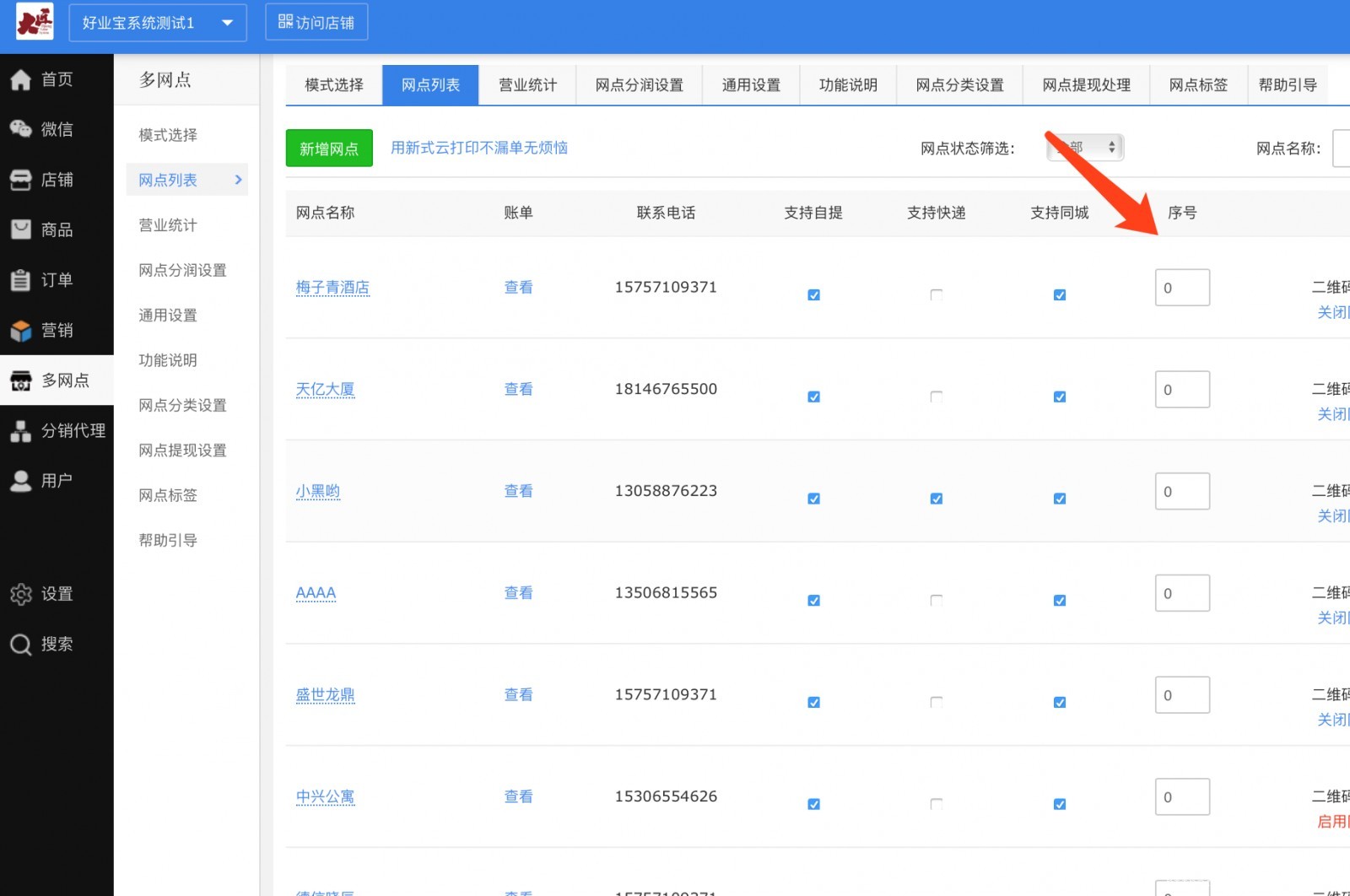Open the 店铺 store icon
The height and width of the screenshot is (896, 1350).
(21, 180)
